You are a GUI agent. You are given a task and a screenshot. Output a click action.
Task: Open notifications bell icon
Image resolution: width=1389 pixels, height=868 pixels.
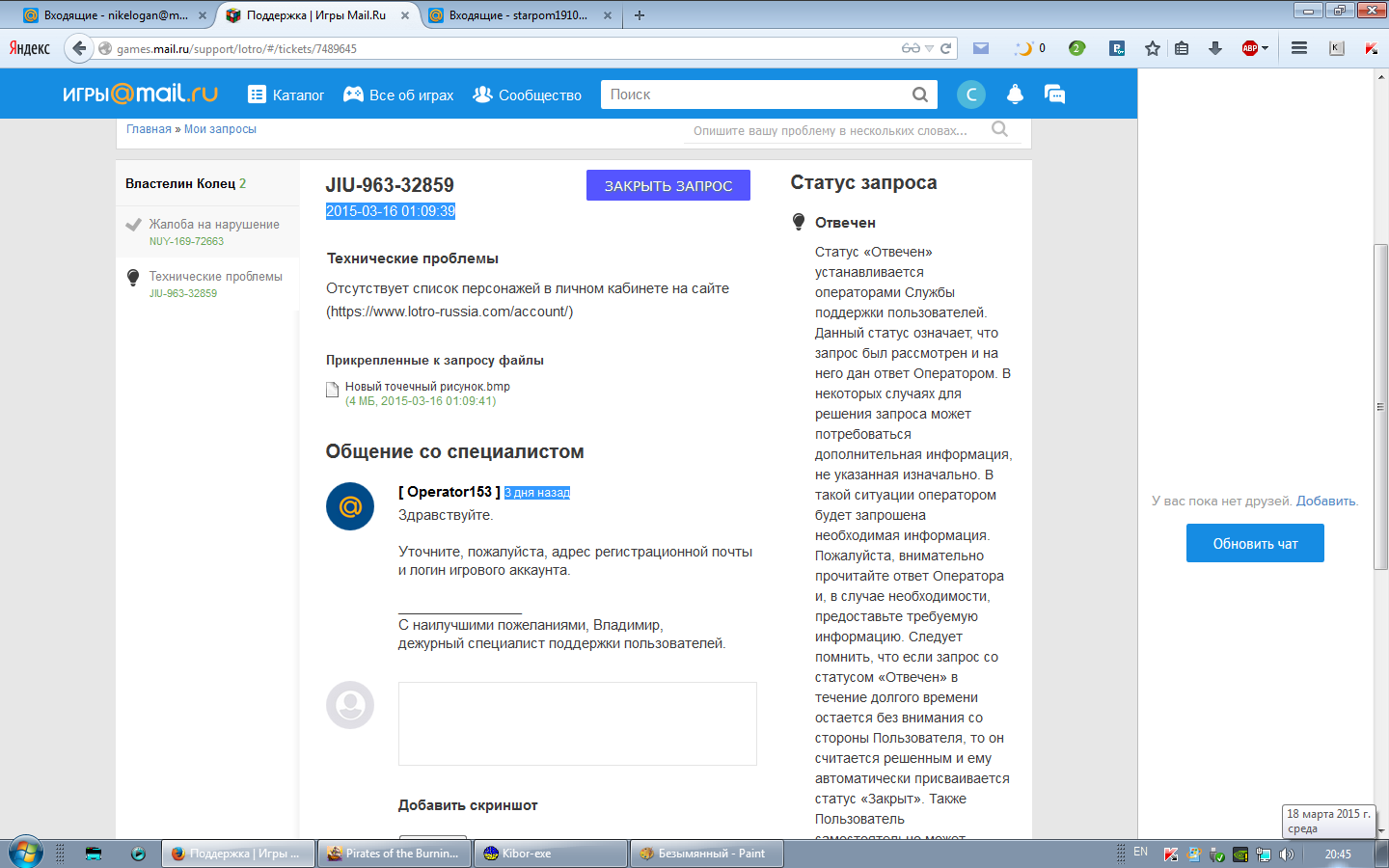tap(1015, 95)
